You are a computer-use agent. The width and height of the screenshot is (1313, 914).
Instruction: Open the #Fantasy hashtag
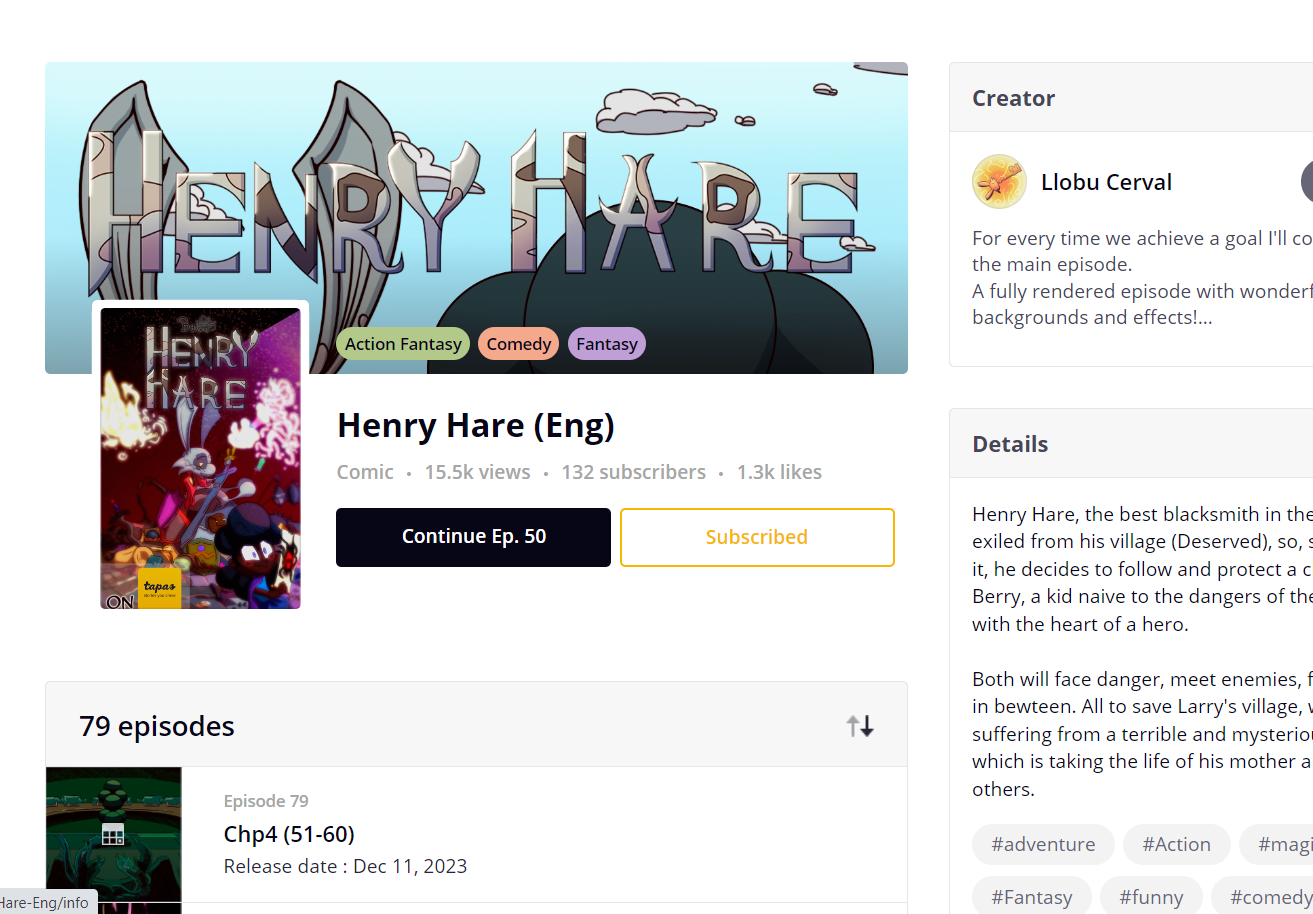point(1031,896)
